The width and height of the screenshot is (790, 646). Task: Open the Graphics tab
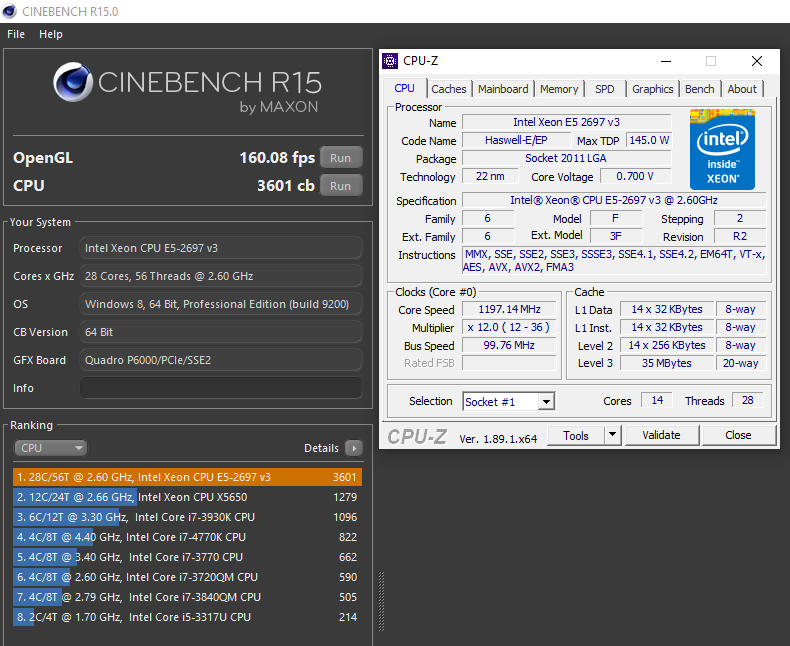coord(652,89)
